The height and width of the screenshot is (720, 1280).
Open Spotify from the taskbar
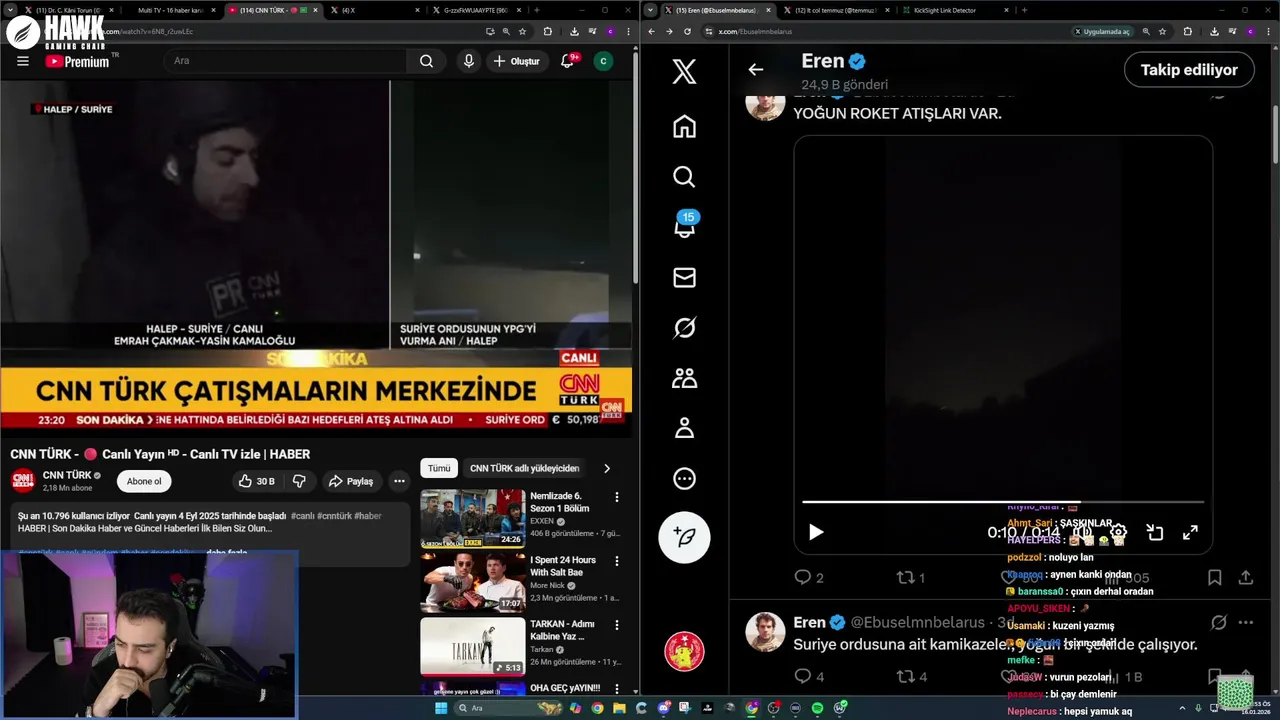817,708
